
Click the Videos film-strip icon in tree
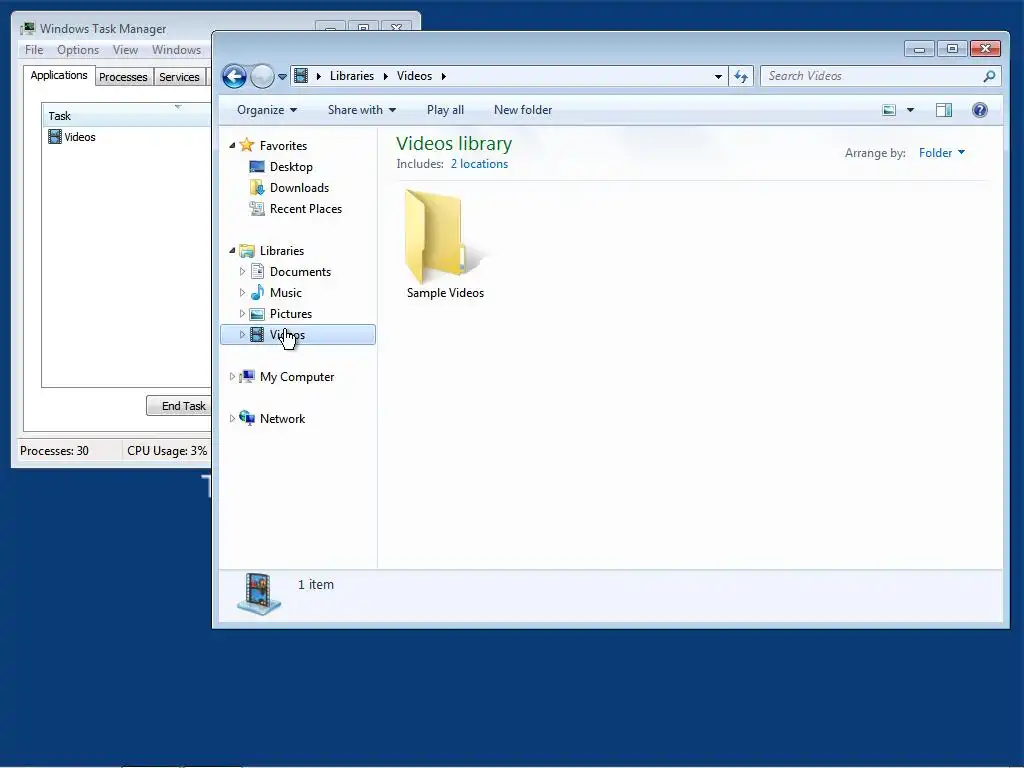(257, 334)
